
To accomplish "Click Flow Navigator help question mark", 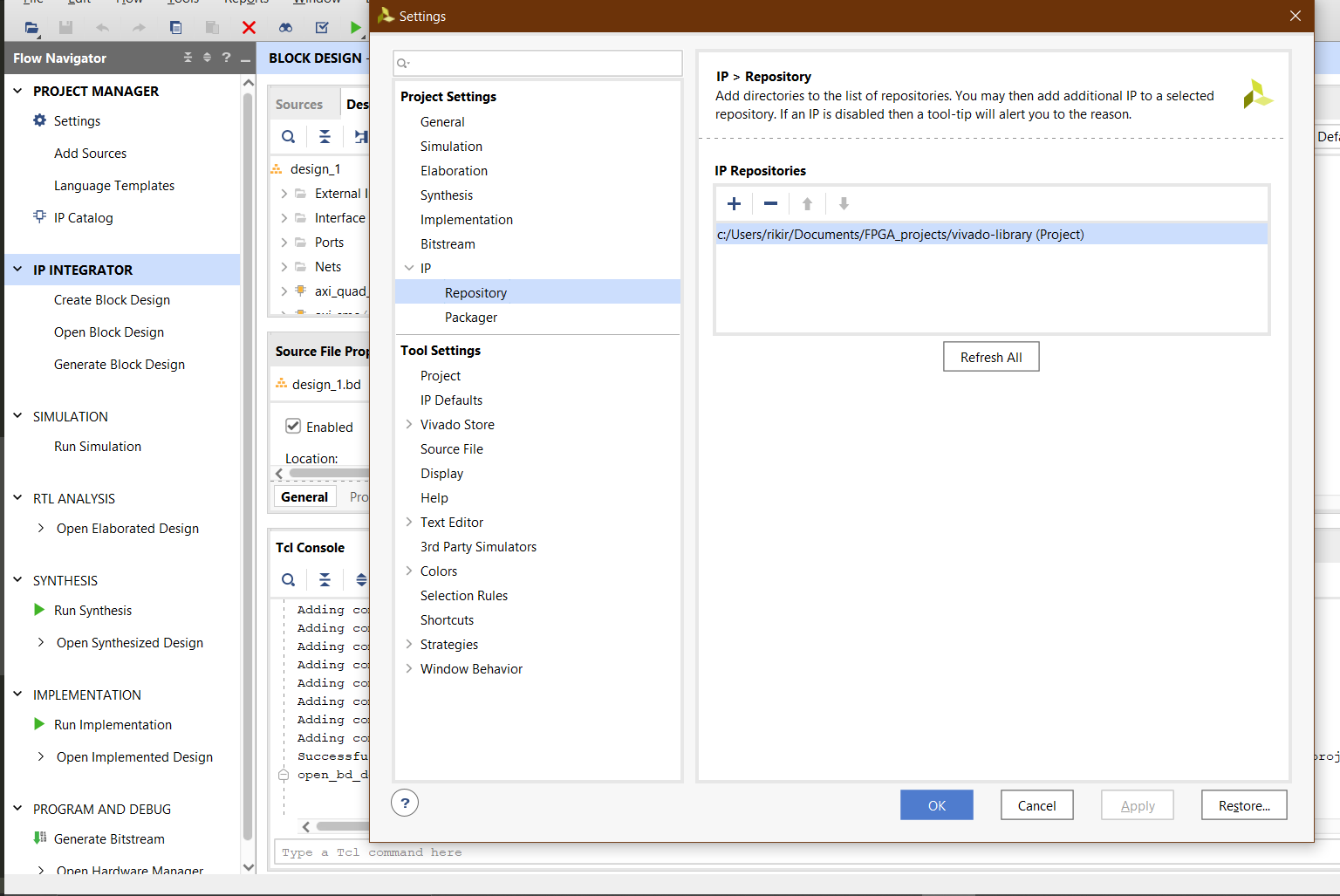I will tap(226, 58).
